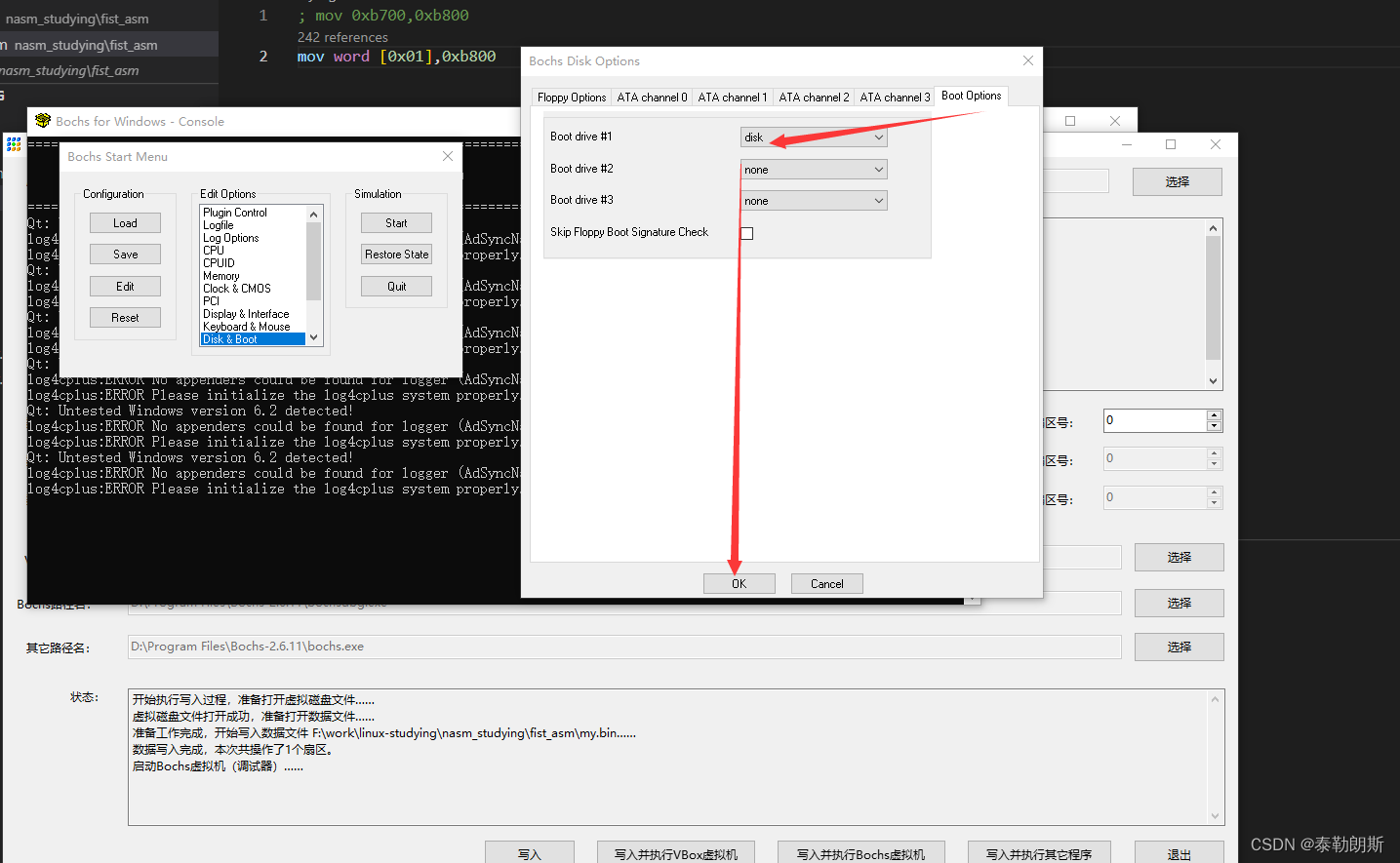Image resolution: width=1400 pixels, height=863 pixels.
Task: Click 选择 button beside the bochs.exe path
Action: point(1179,647)
